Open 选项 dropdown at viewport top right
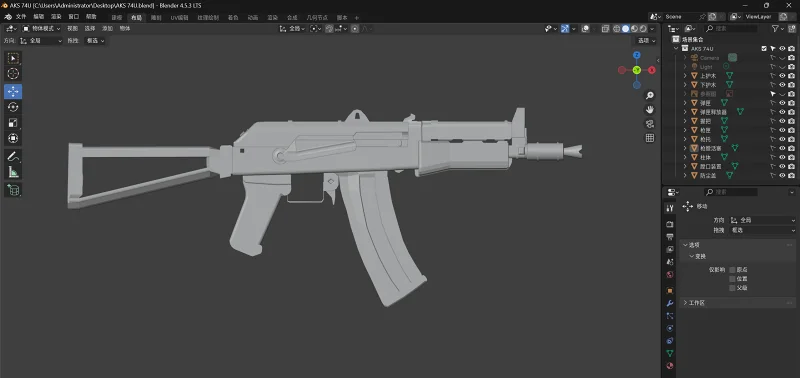Image resolution: width=800 pixels, height=378 pixels. pos(646,41)
